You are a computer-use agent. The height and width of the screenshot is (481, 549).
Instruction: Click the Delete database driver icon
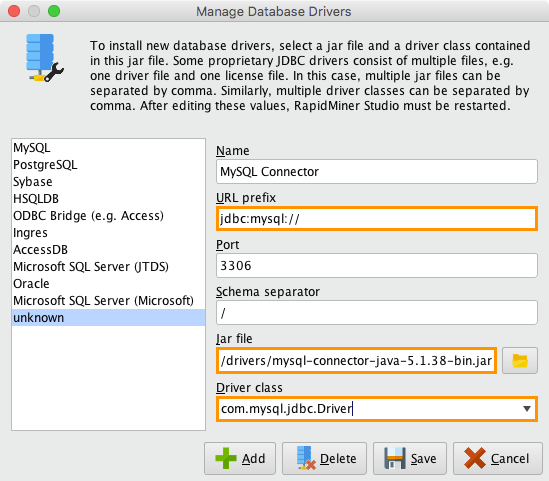pos(306,458)
